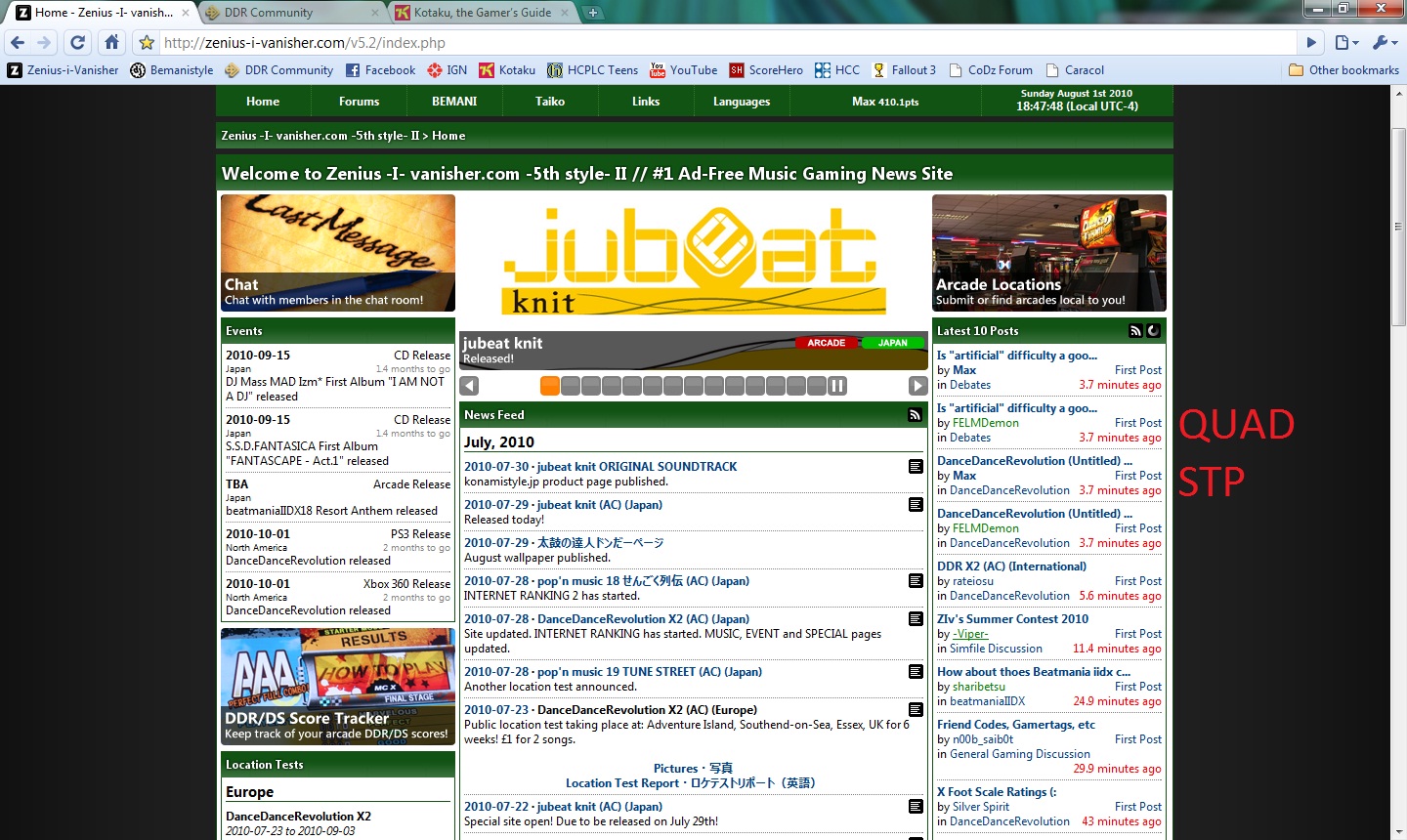The image size is (1407, 840).
Task: Open the Arcade Locations banner
Action: tap(1049, 253)
